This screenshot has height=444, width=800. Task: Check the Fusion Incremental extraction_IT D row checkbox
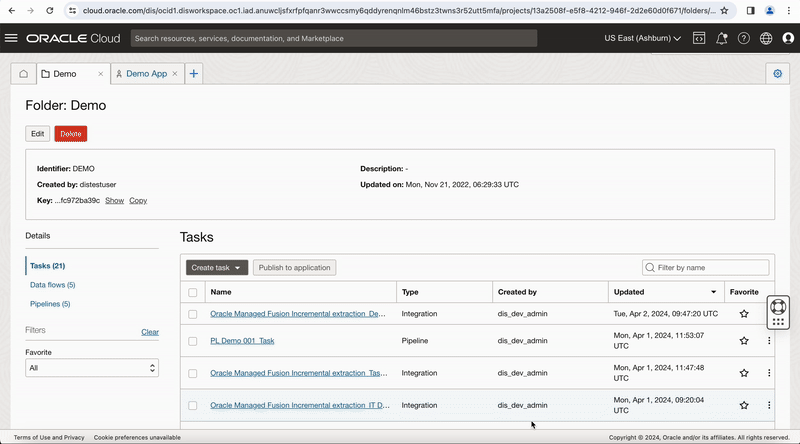coord(192,406)
